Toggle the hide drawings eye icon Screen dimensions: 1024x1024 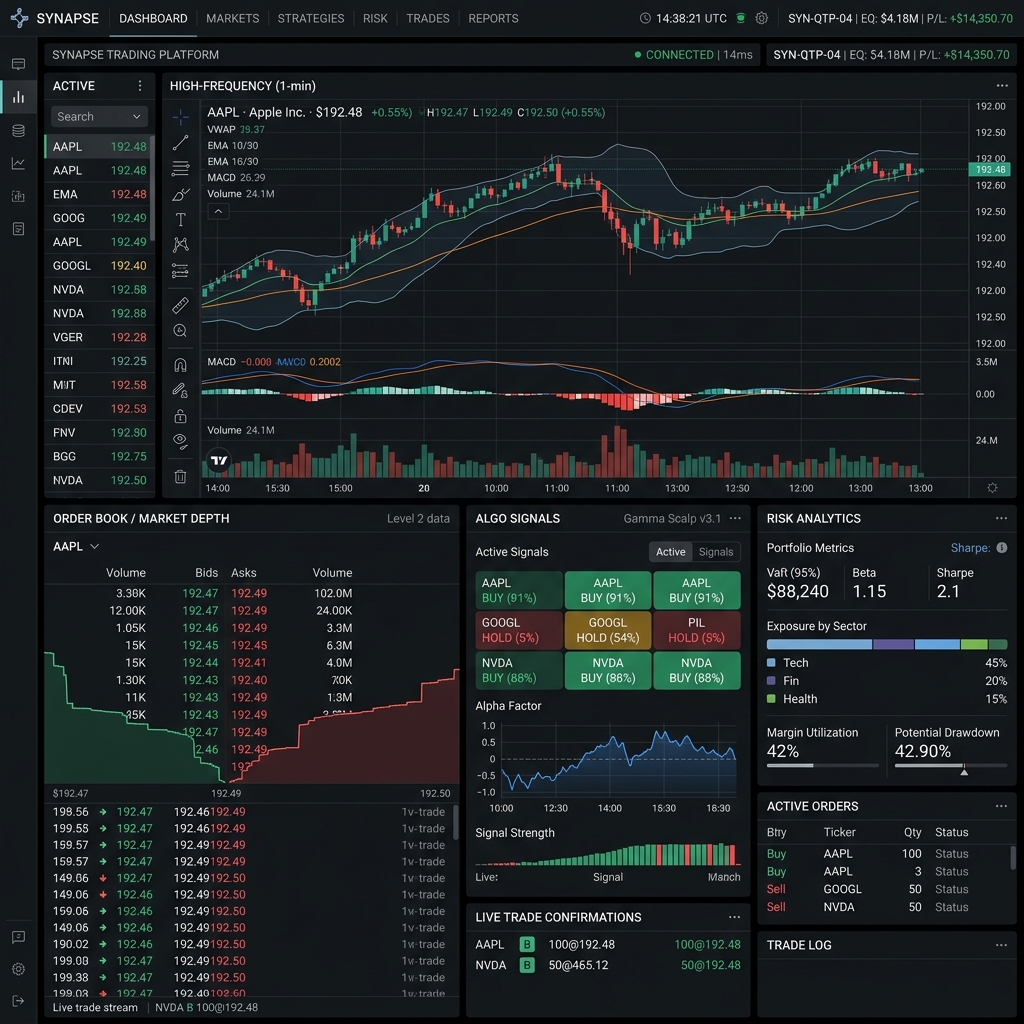(x=180, y=441)
